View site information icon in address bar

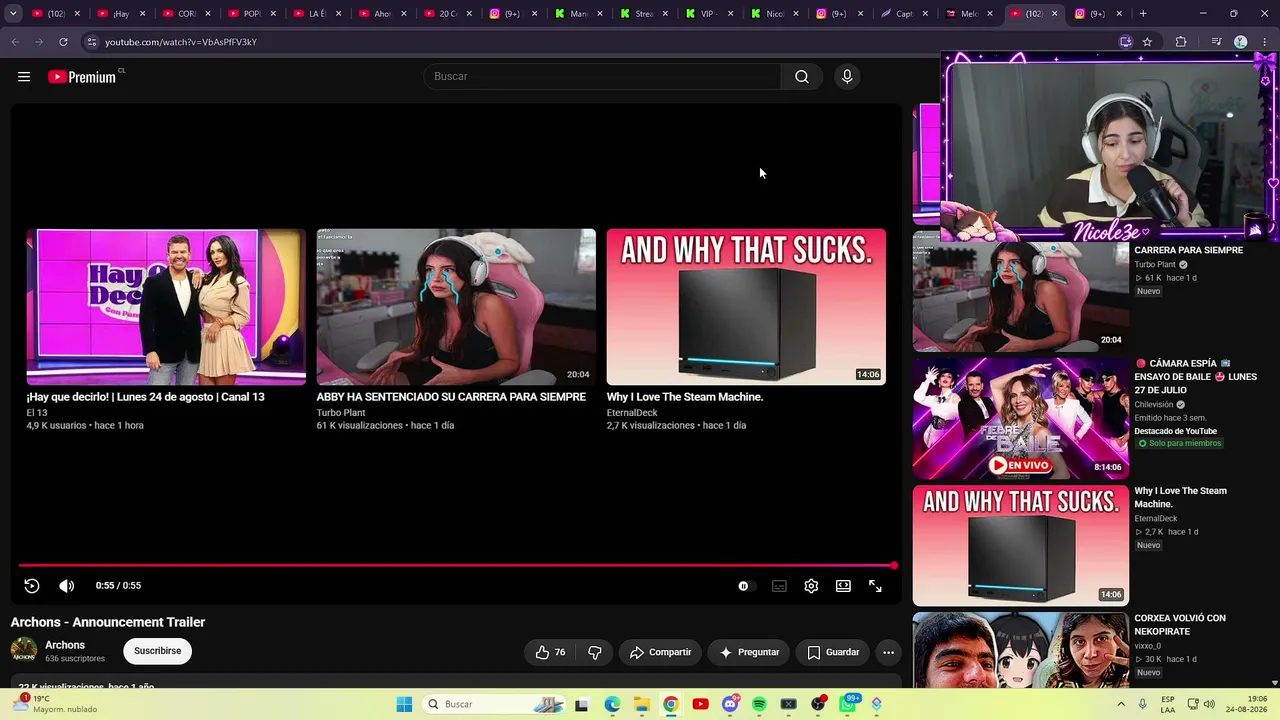tap(91, 42)
